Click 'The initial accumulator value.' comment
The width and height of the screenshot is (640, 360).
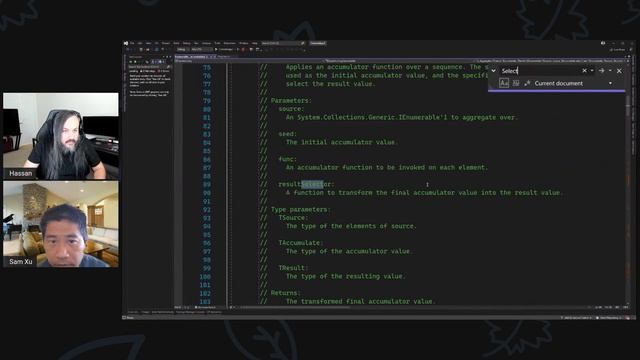[342, 142]
